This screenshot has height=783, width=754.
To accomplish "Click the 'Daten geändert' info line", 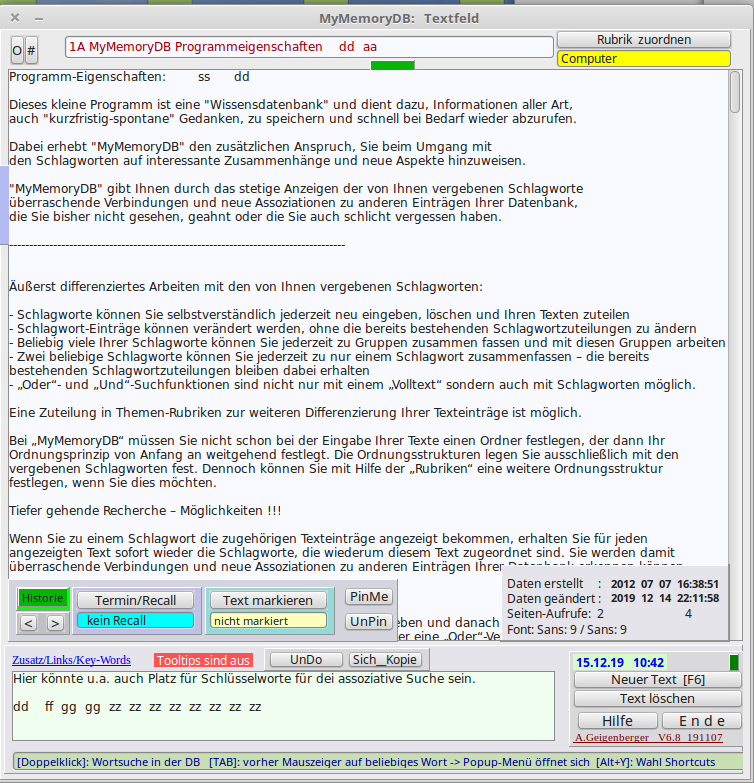I will pos(613,598).
